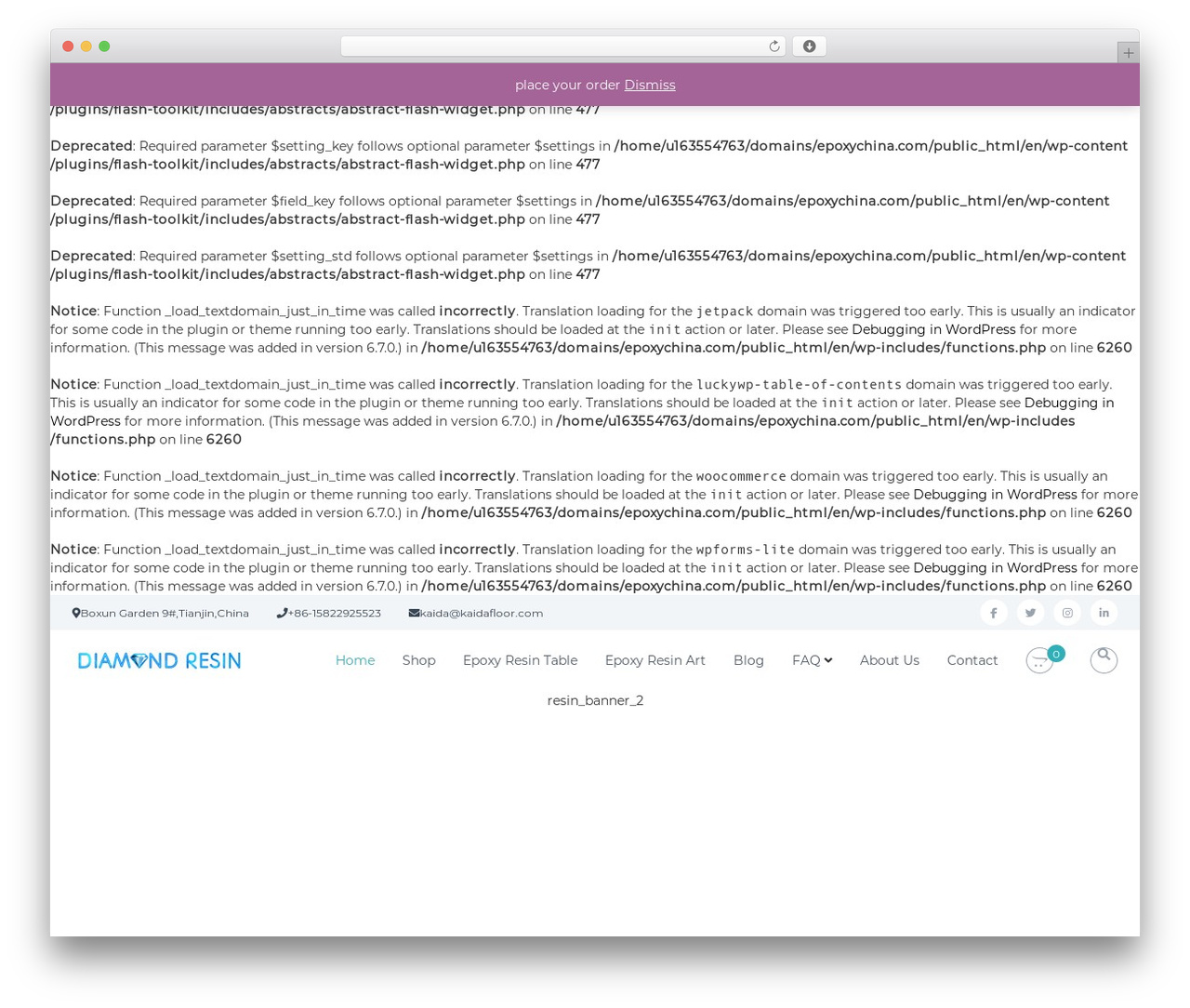Viewport: 1190px width, 1008px height.
Task: Click the Boxun Garden 9#,Tianjin,China address
Action: [x=165, y=613]
